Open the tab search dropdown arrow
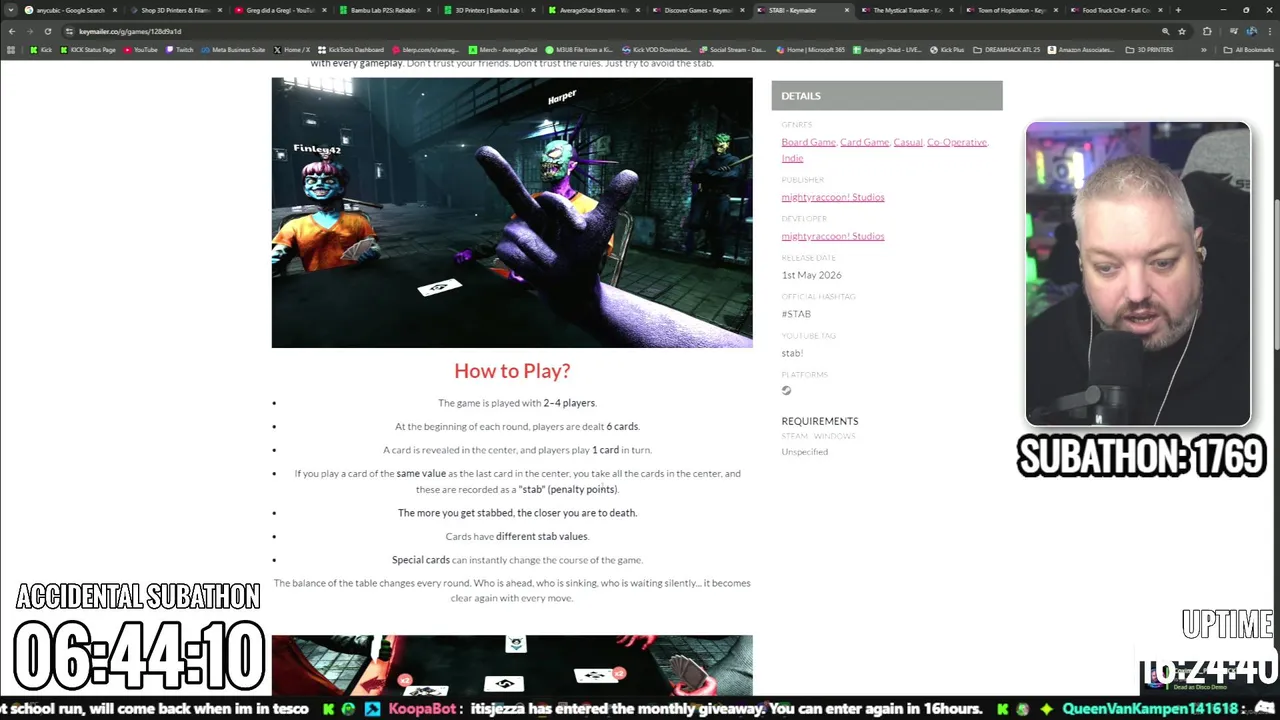1280x720 pixels. click(x=12, y=10)
